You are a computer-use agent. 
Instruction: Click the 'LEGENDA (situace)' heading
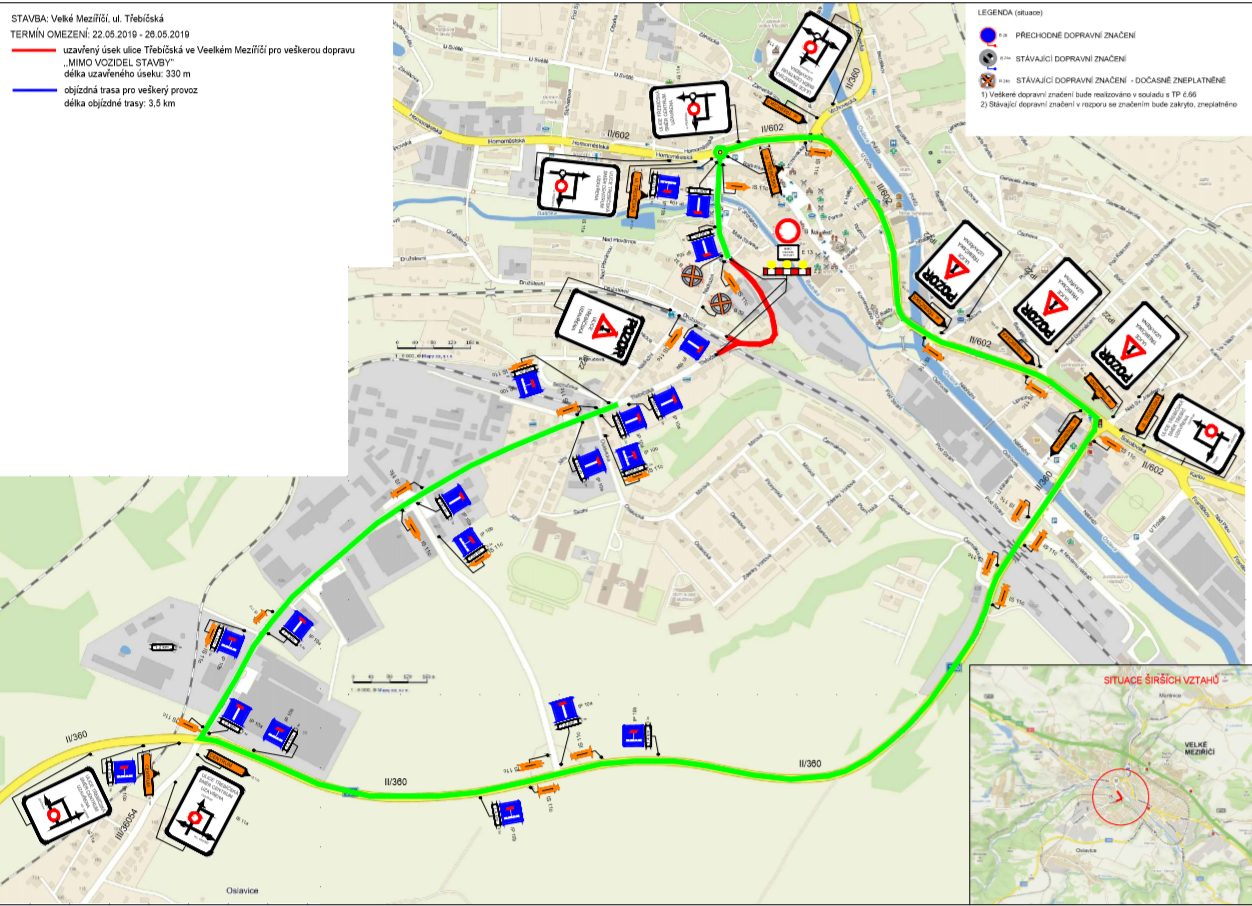1012,13
